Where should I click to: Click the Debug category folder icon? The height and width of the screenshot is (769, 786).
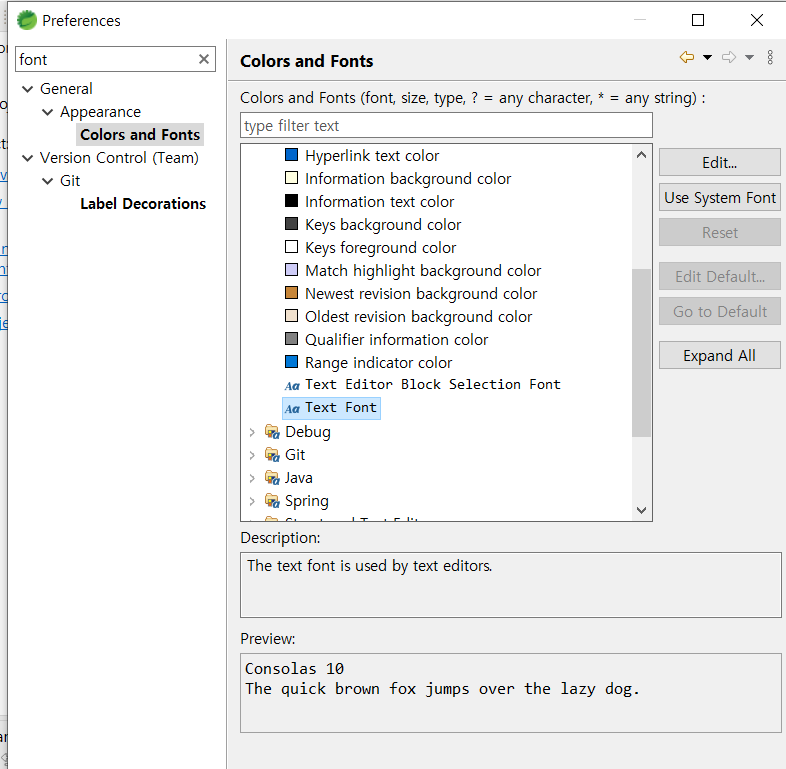272,432
